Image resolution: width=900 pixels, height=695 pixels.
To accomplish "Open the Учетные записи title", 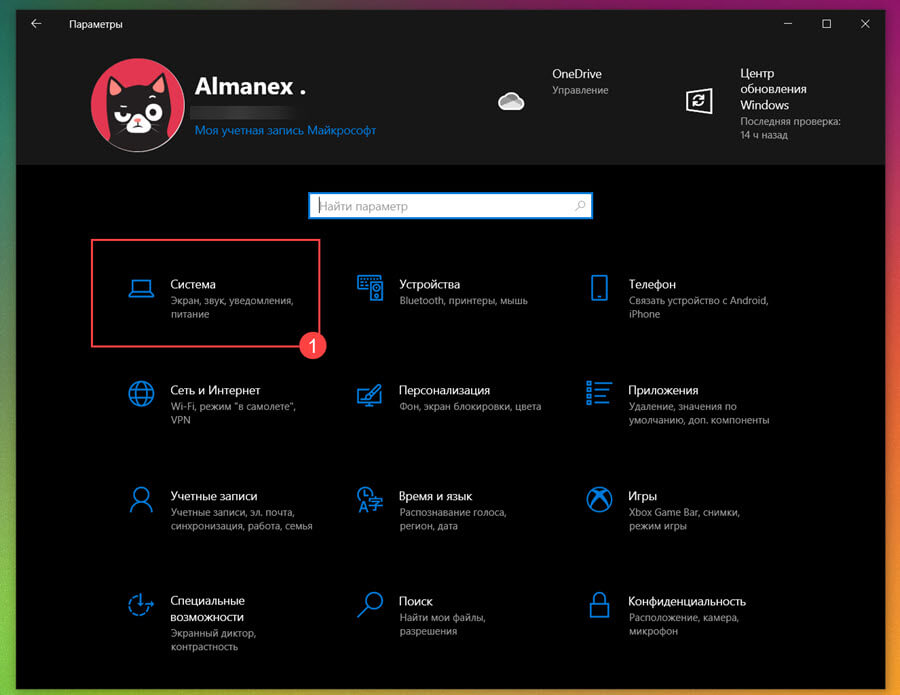I will coord(214,496).
